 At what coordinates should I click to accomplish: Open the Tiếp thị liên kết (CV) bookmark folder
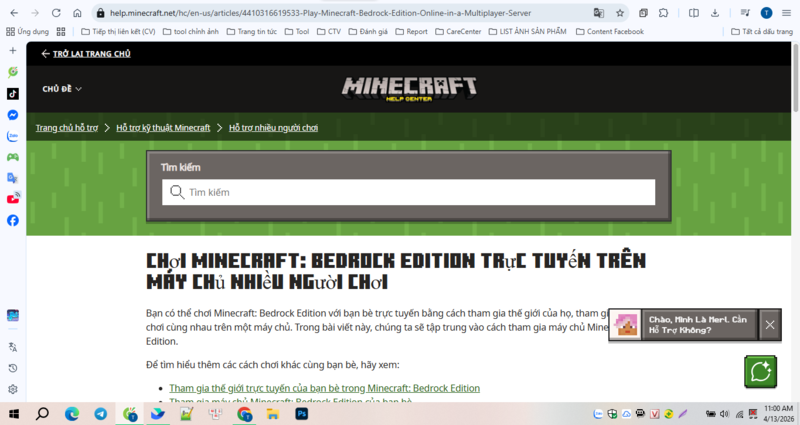(118, 32)
